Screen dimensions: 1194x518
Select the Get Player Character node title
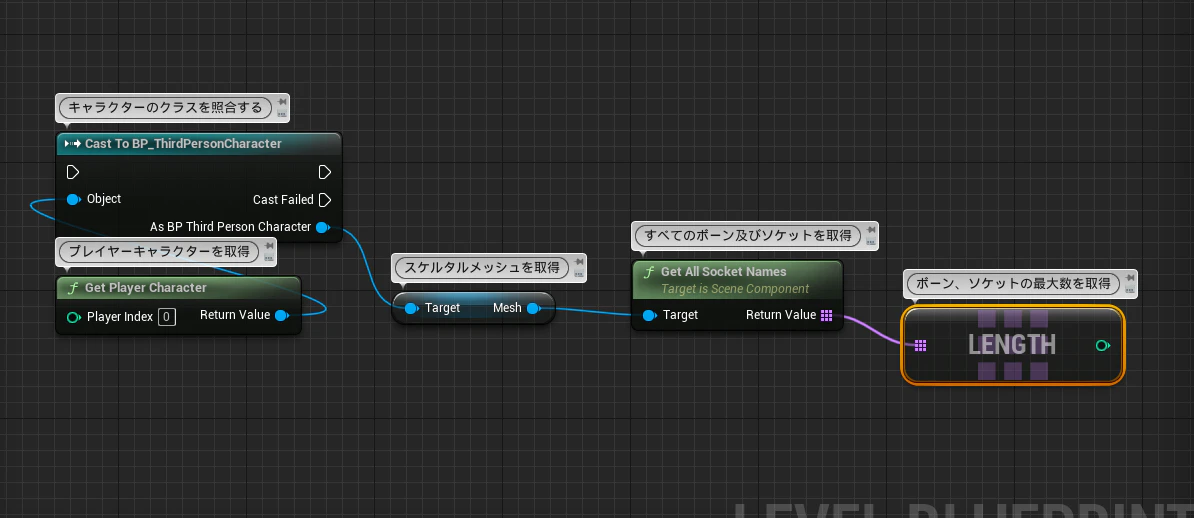click(145, 288)
